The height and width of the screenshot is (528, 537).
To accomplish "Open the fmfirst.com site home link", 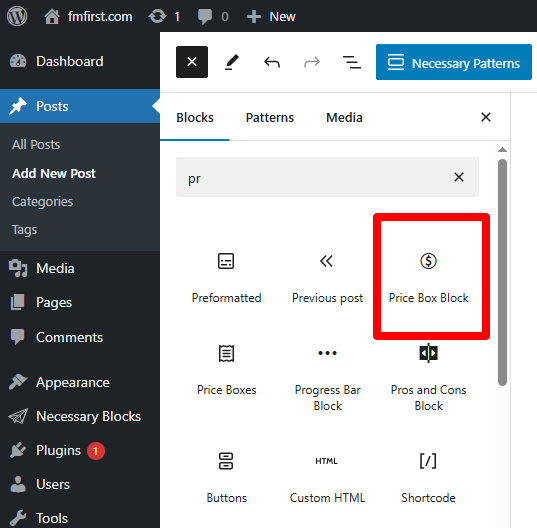I will (x=88, y=16).
